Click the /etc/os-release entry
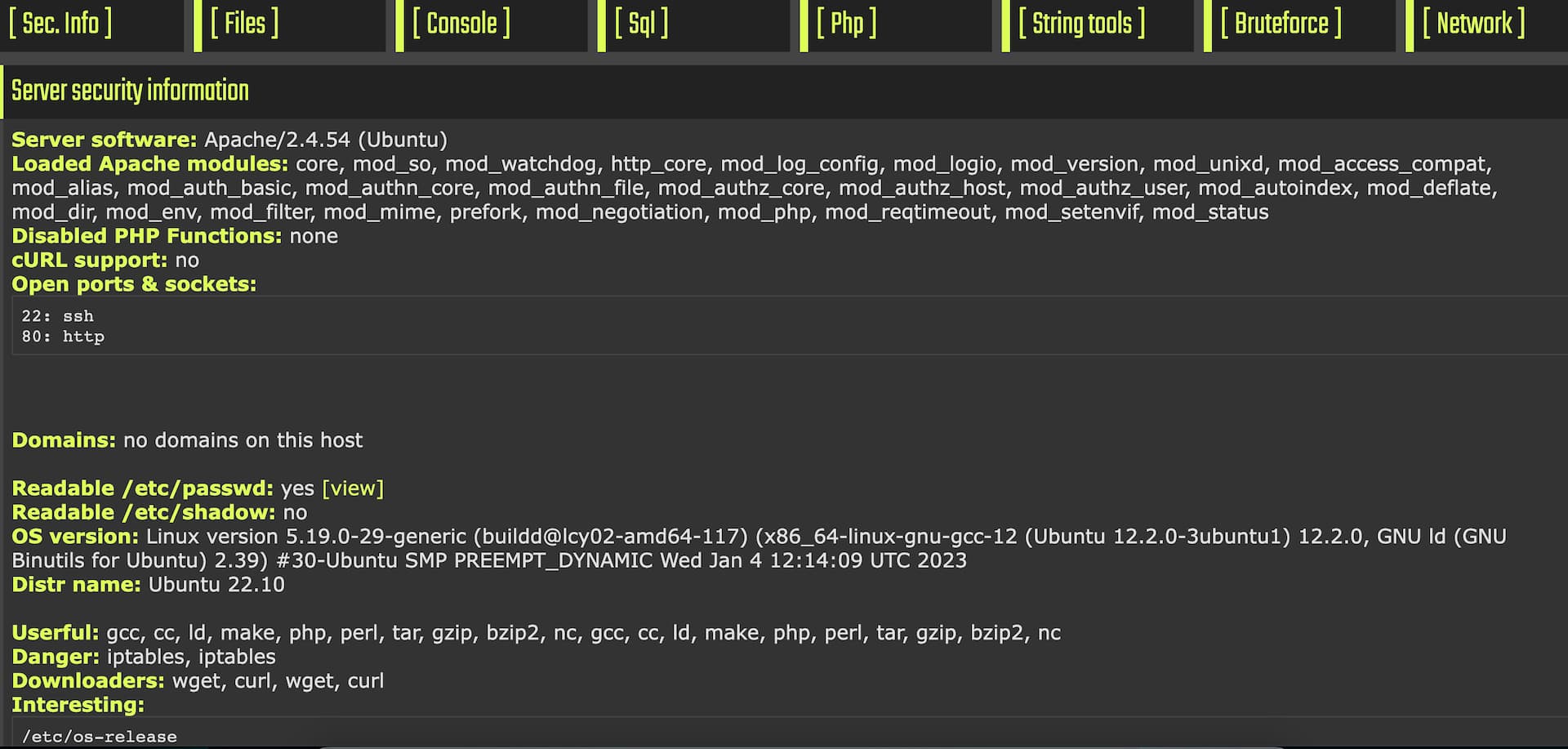 (x=100, y=736)
